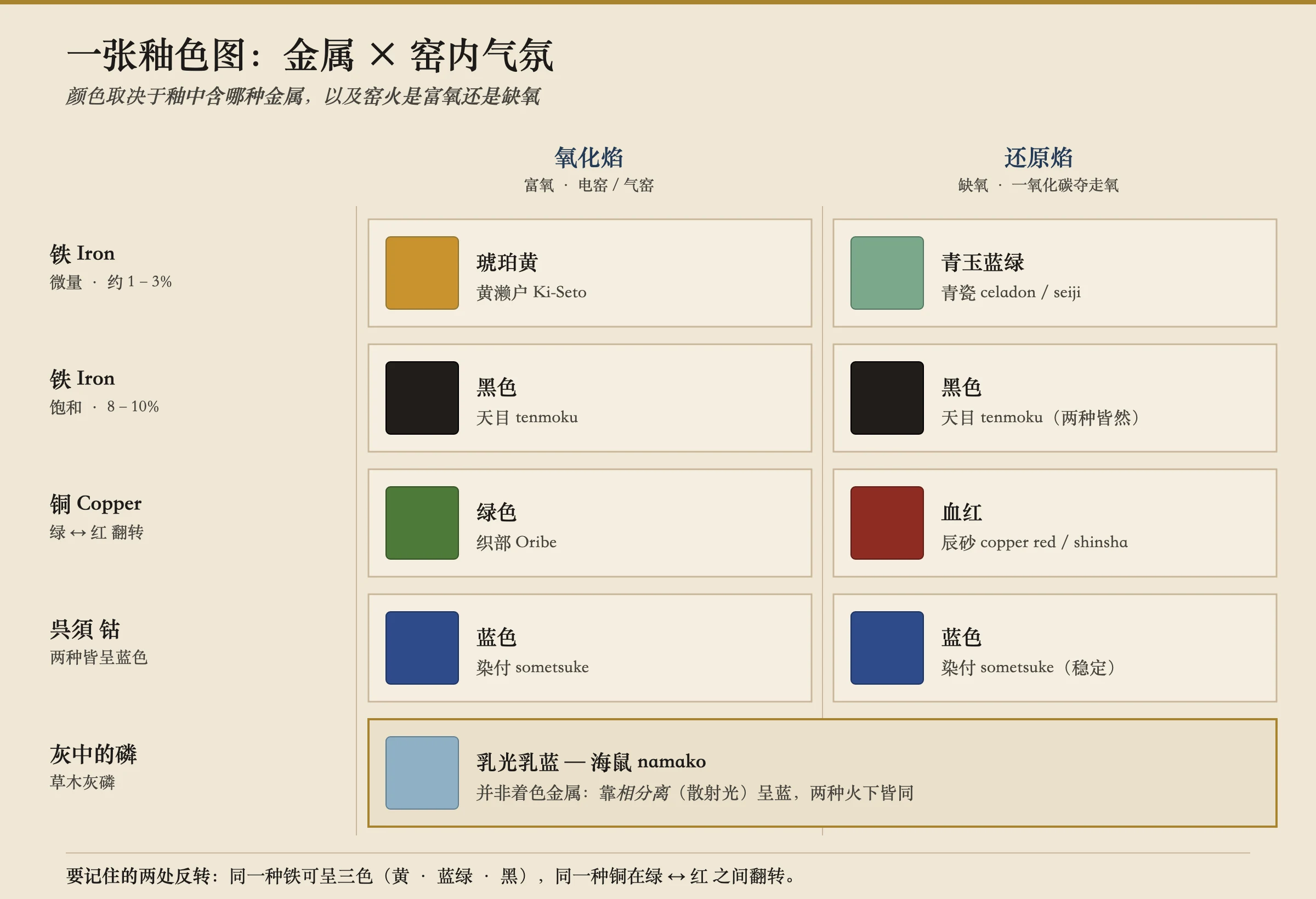1316x899 pixels.
Task: Click the text 两种皆呈蓝色
Action: pos(99,657)
